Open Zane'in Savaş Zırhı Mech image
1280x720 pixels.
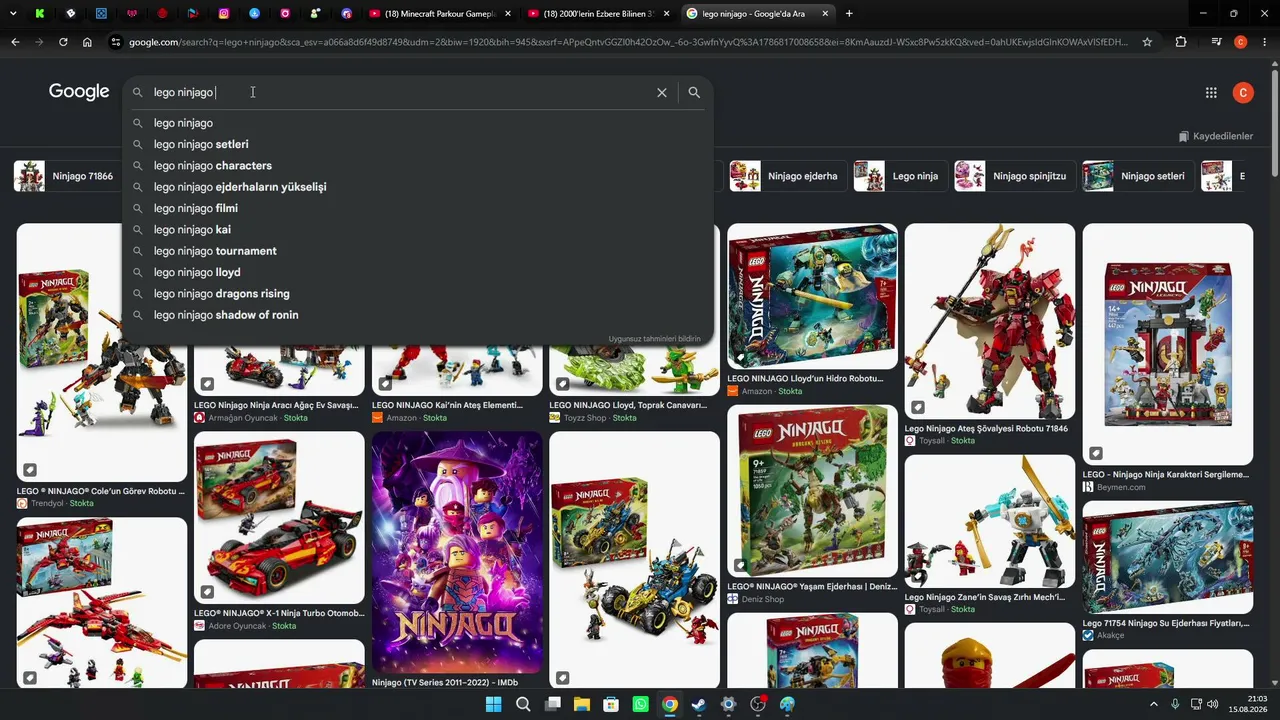[x=990, y=521]
